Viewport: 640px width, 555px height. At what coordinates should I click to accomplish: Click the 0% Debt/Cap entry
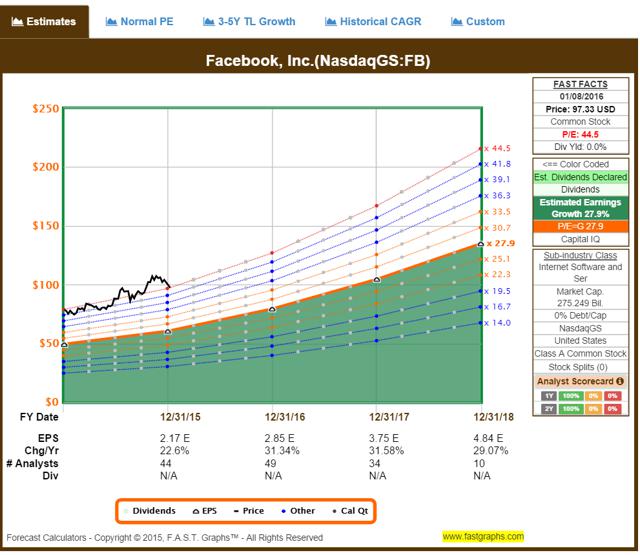[580, 315]
